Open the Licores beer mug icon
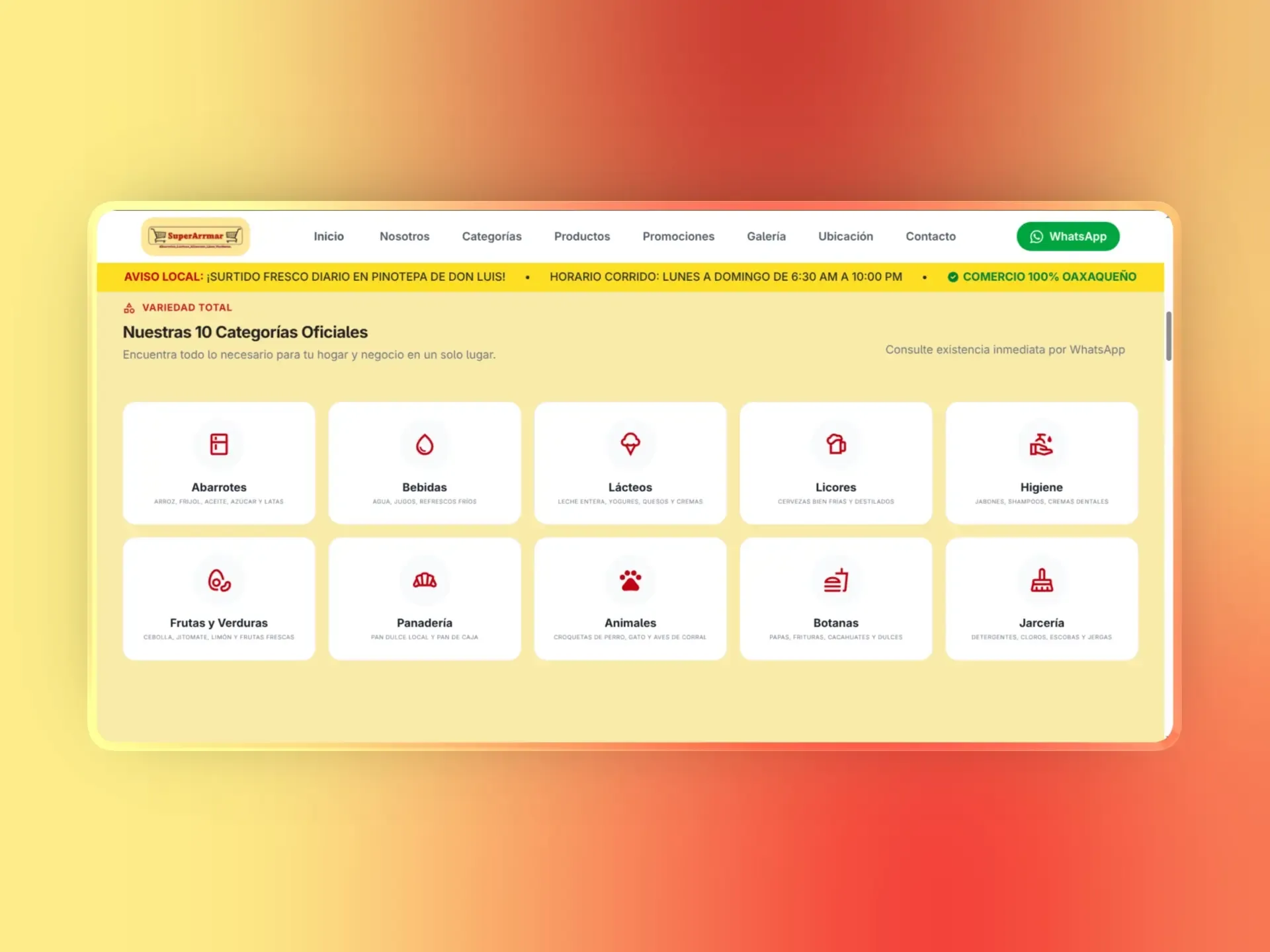Image resolution: width=1270 pixels, height=952 pixels. pyautogui.click(x=836, y=444)
